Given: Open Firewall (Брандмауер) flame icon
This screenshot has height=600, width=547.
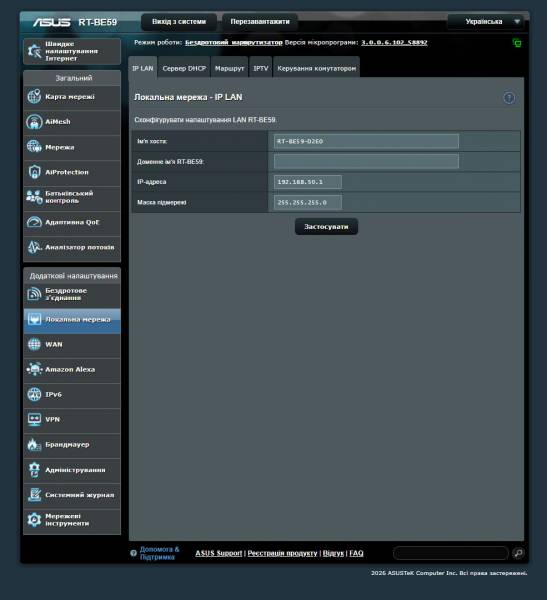Looking at the screenshot, I should point(34,445).
